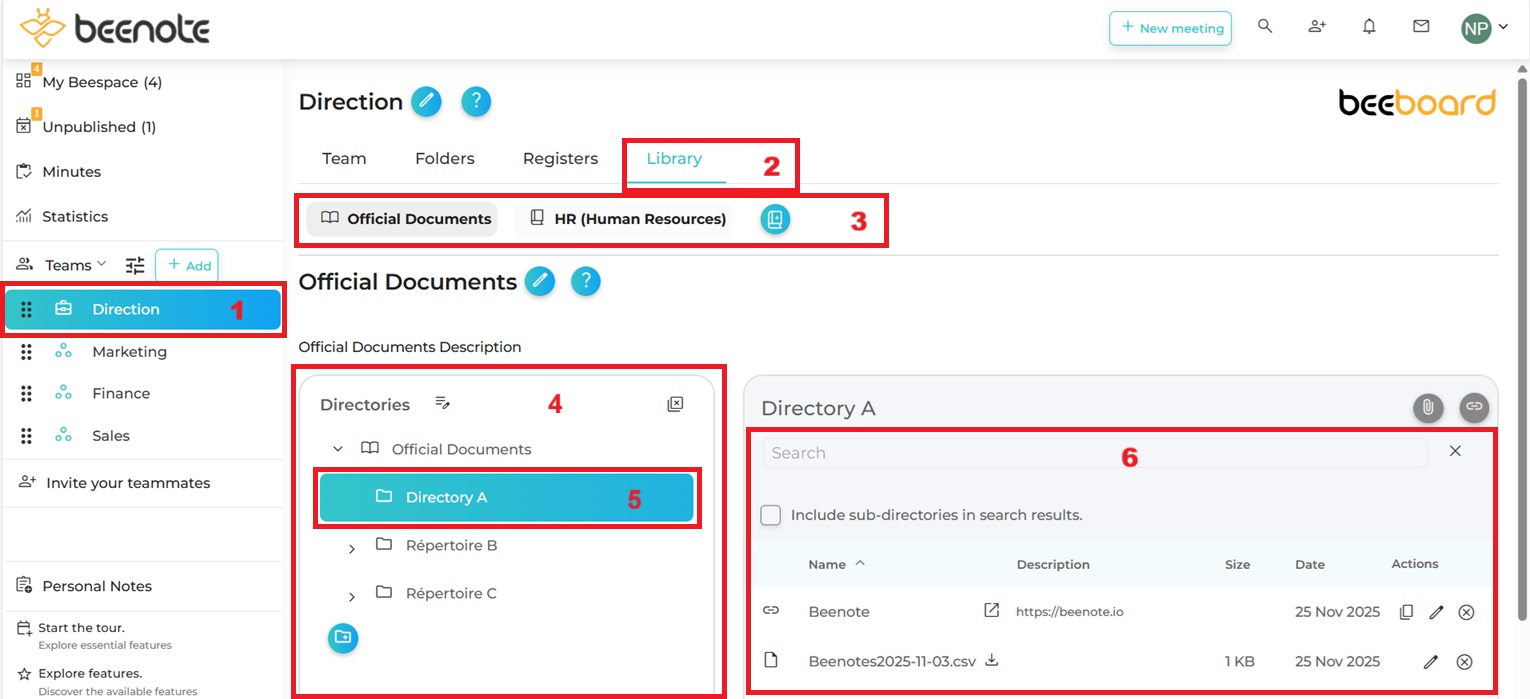Switch to the Registers tab
Image resolution: width=1530 pixels, height=699 pixels.
pos(560,159)
